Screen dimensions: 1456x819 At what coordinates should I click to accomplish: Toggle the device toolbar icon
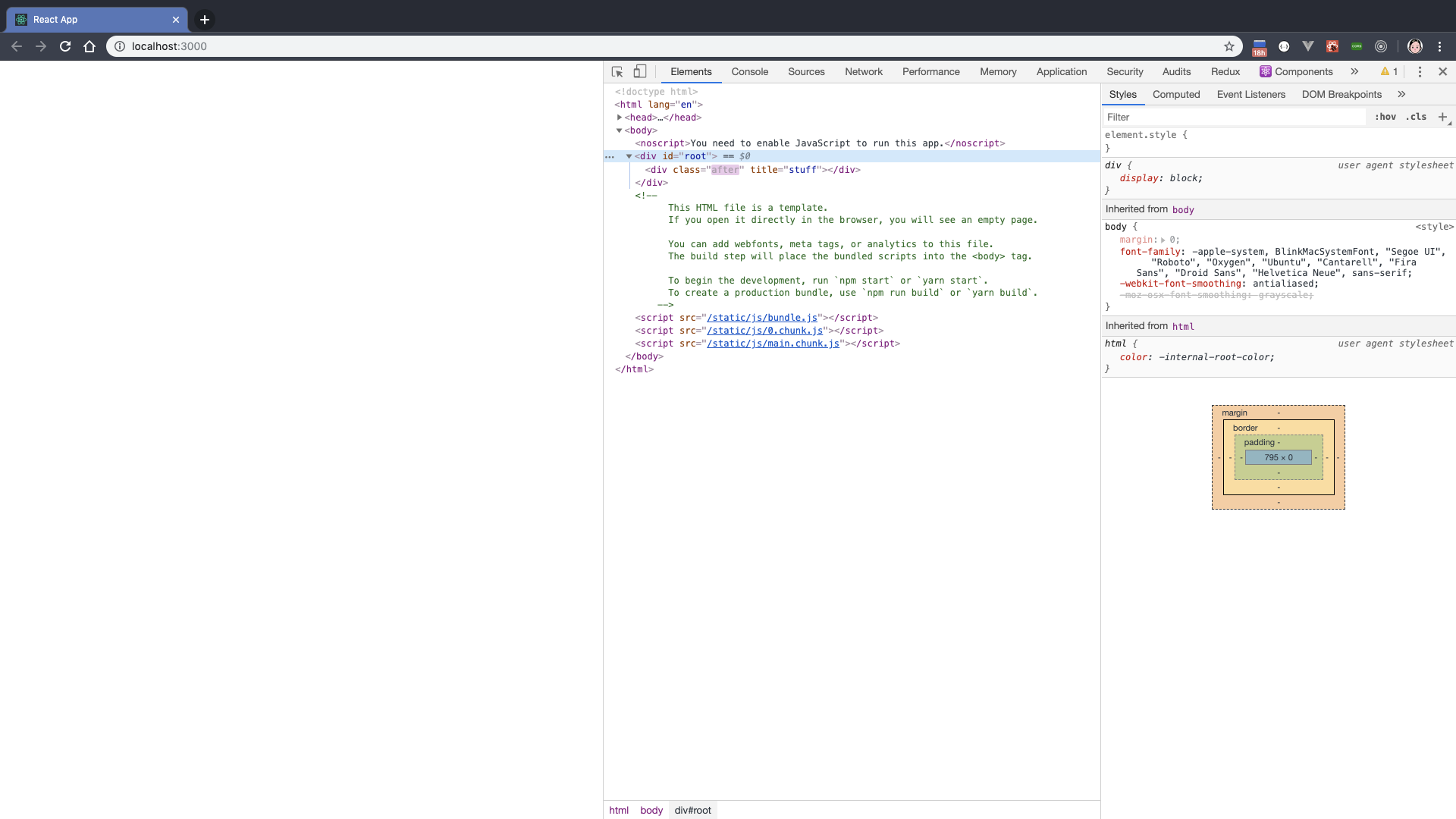point(640,71)
